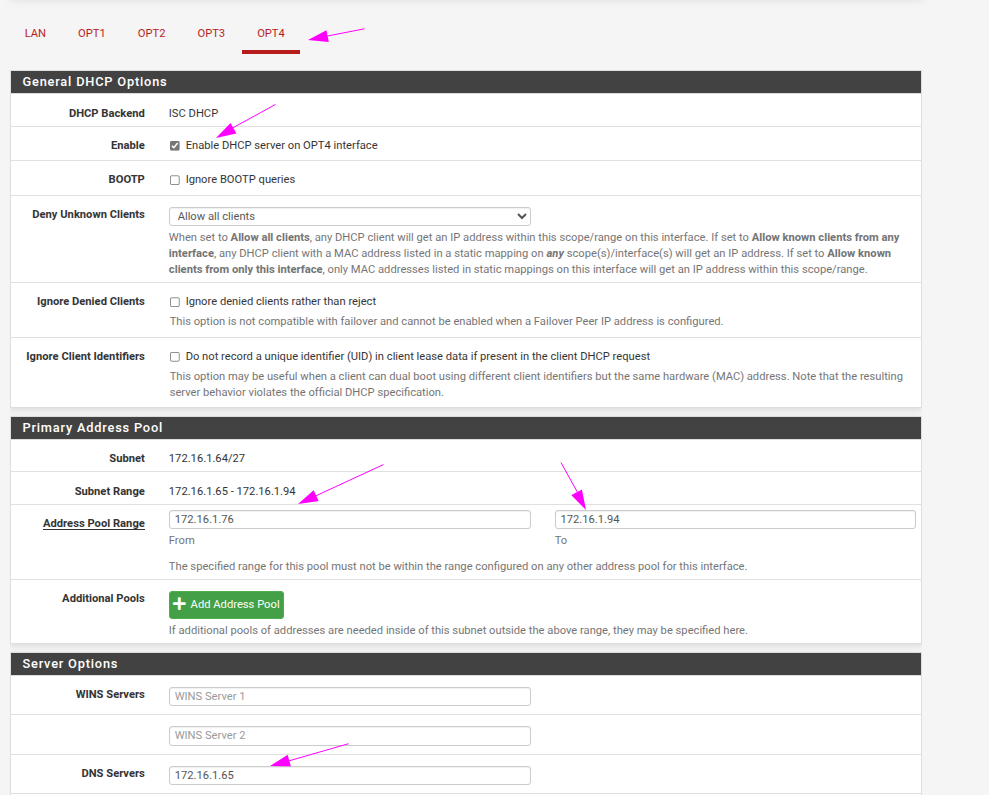
Task: Go to the OPT3 tab
Action: [211, 34]
